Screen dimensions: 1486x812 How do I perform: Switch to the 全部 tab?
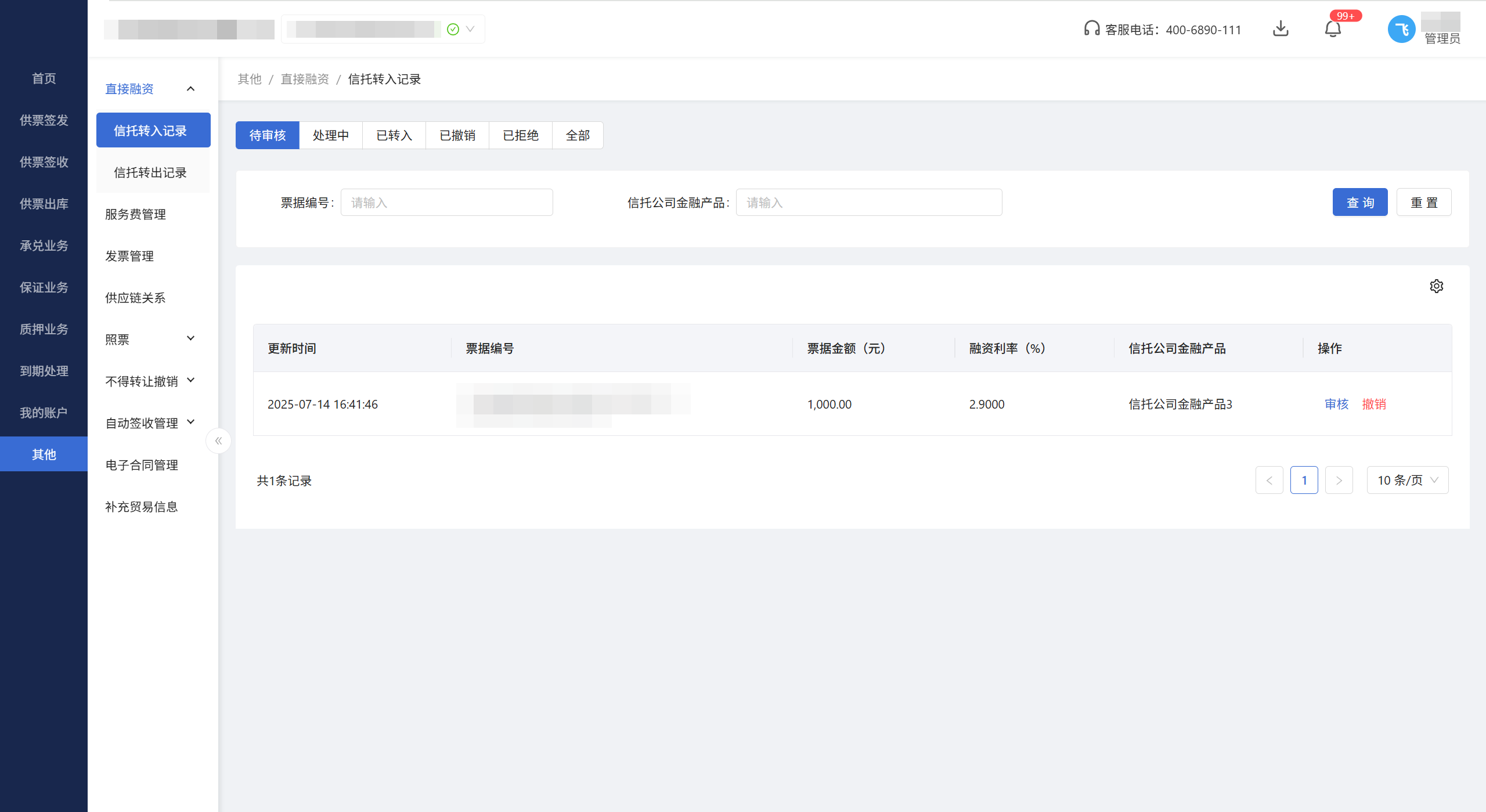pos(578,135)
